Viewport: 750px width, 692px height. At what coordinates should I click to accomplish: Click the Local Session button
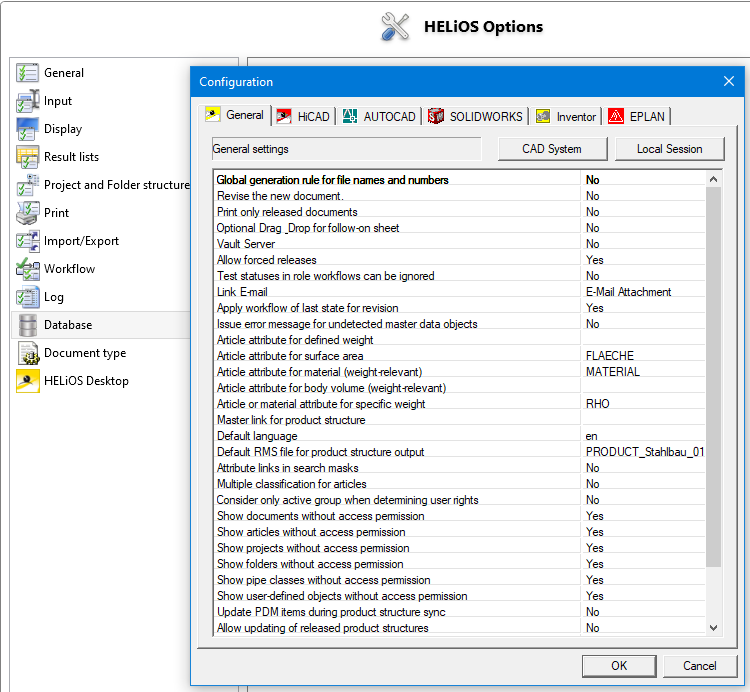click(x=669, y=149)
